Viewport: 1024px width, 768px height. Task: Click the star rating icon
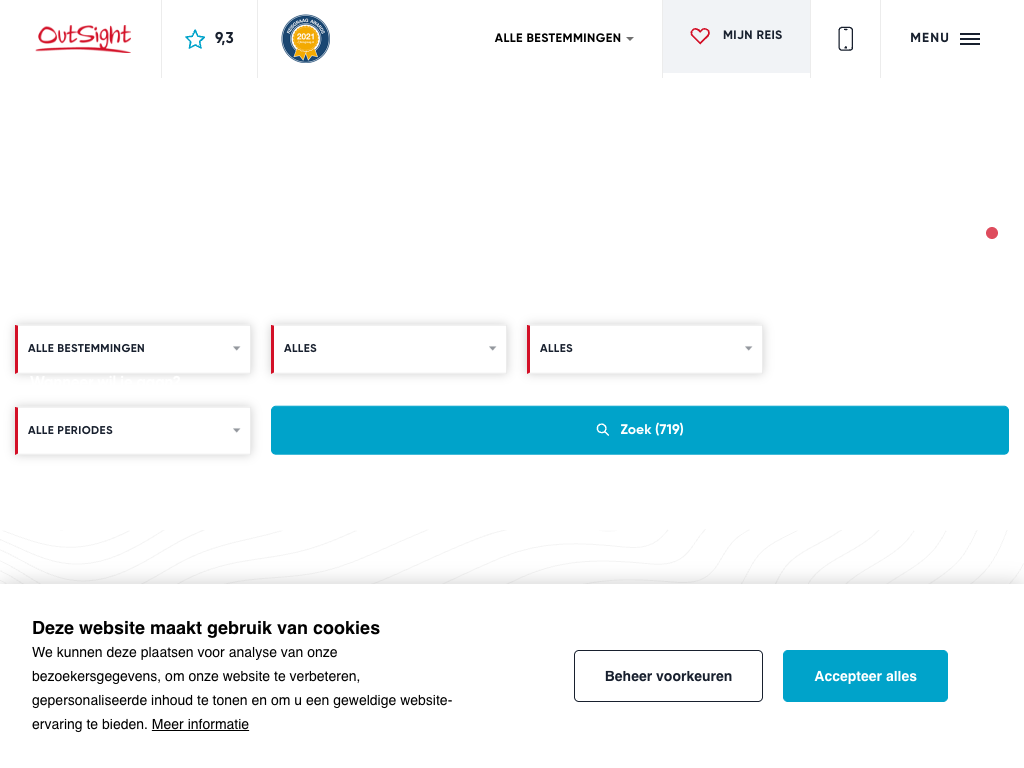coord(195,39)
